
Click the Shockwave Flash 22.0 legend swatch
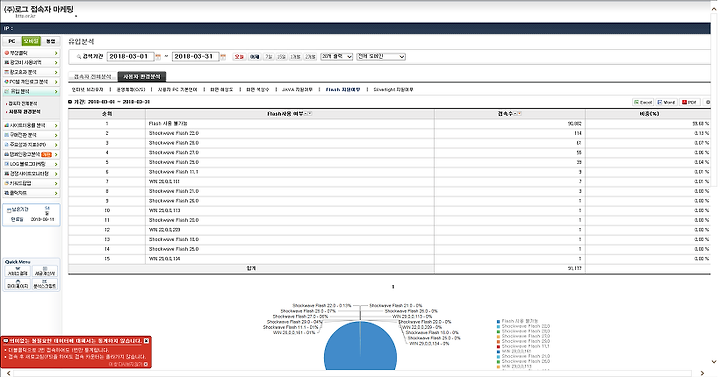click(498, 326)
